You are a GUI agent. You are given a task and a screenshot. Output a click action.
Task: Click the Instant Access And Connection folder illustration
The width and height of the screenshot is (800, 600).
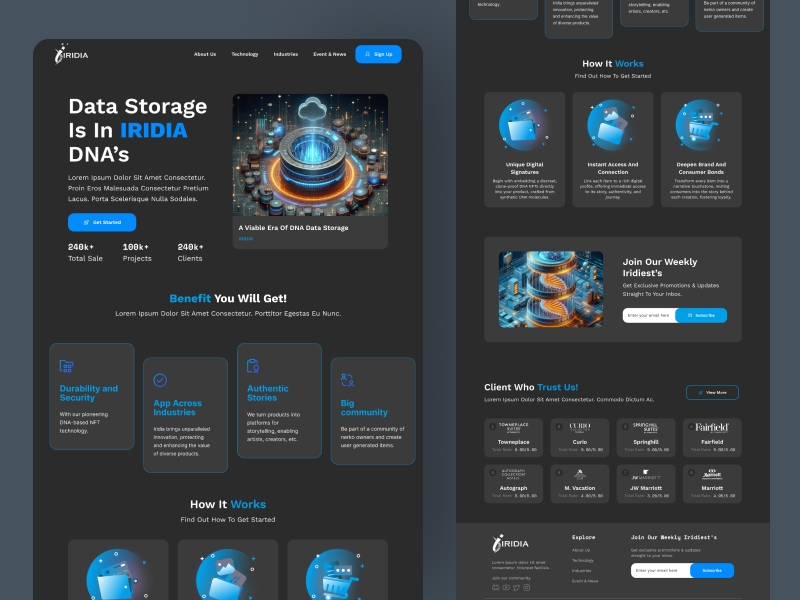pos(613,125)
